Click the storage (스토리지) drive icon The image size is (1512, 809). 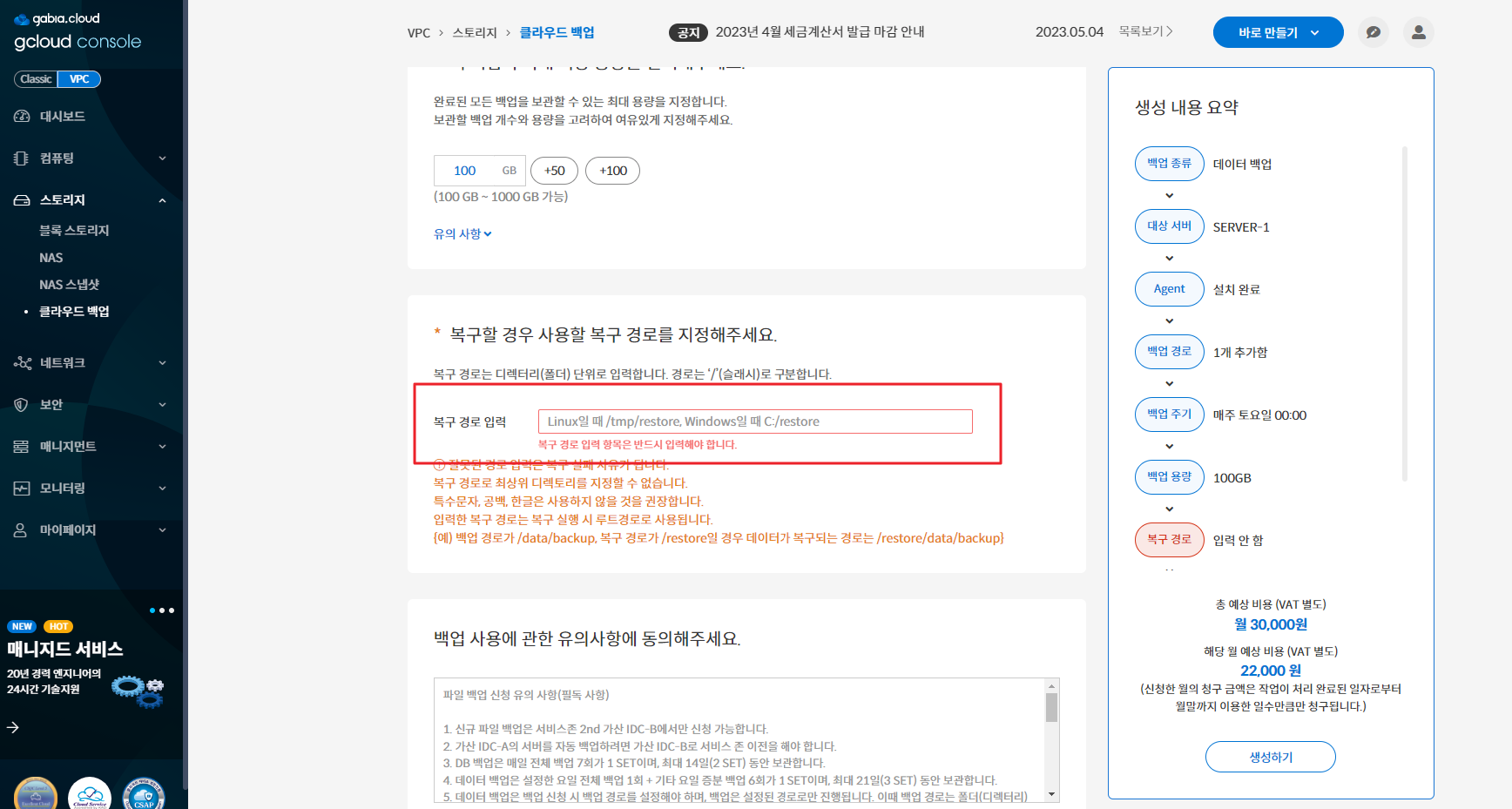22,199
